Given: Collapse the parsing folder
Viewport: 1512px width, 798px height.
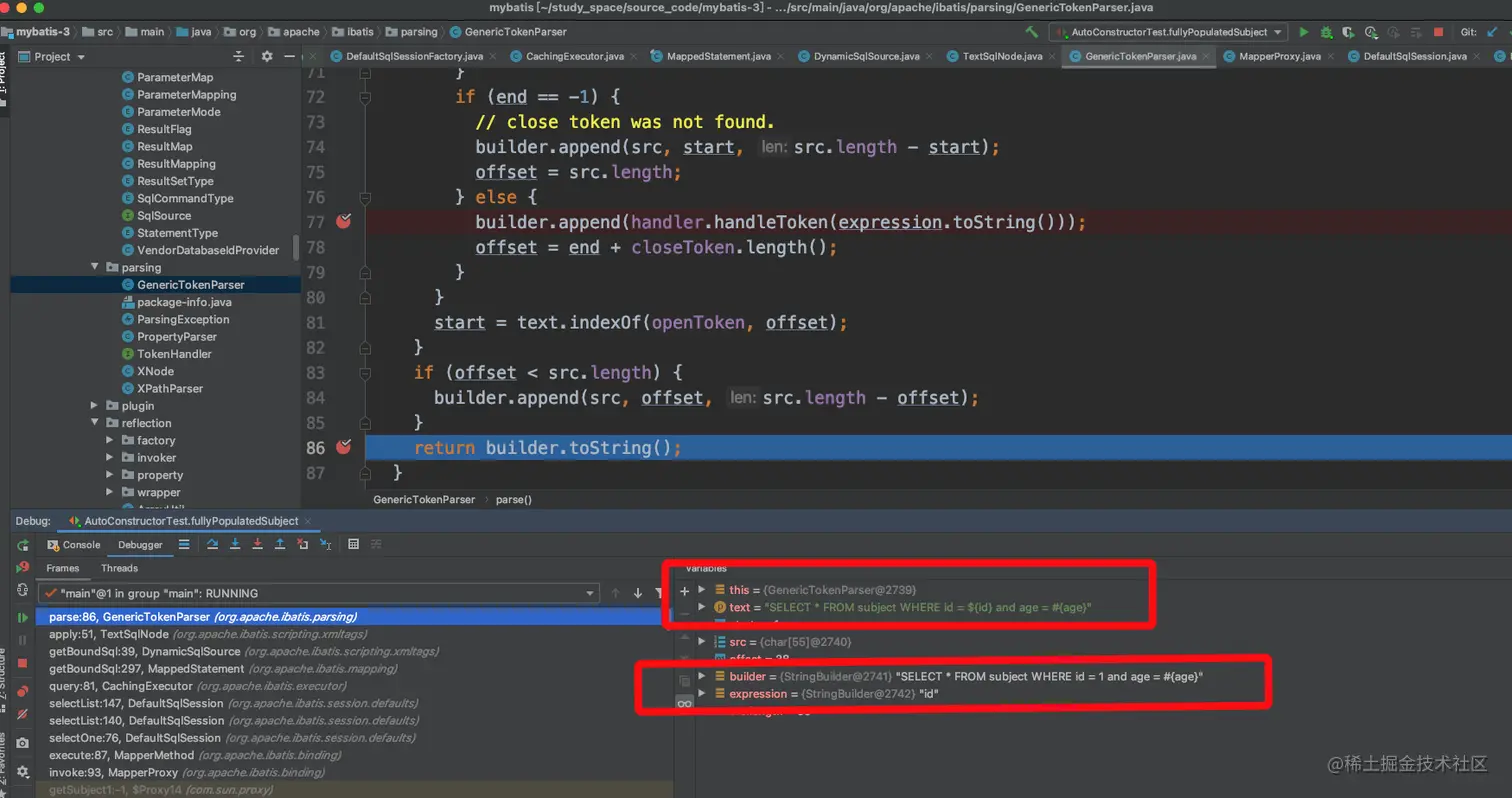Looking at the screenshot, I should click(x=96, y=267).
